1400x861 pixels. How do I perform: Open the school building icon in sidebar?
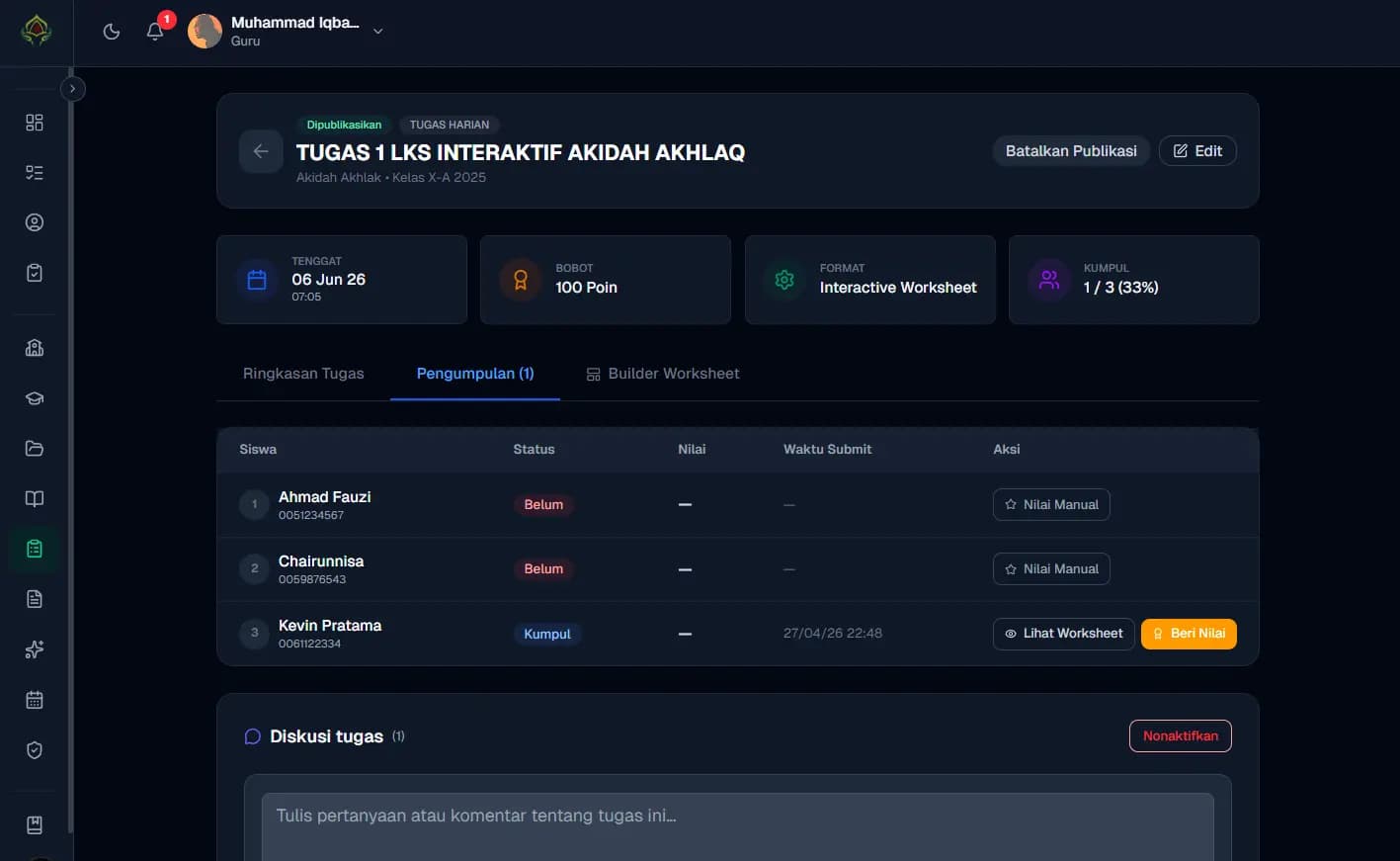coord(35,348)
